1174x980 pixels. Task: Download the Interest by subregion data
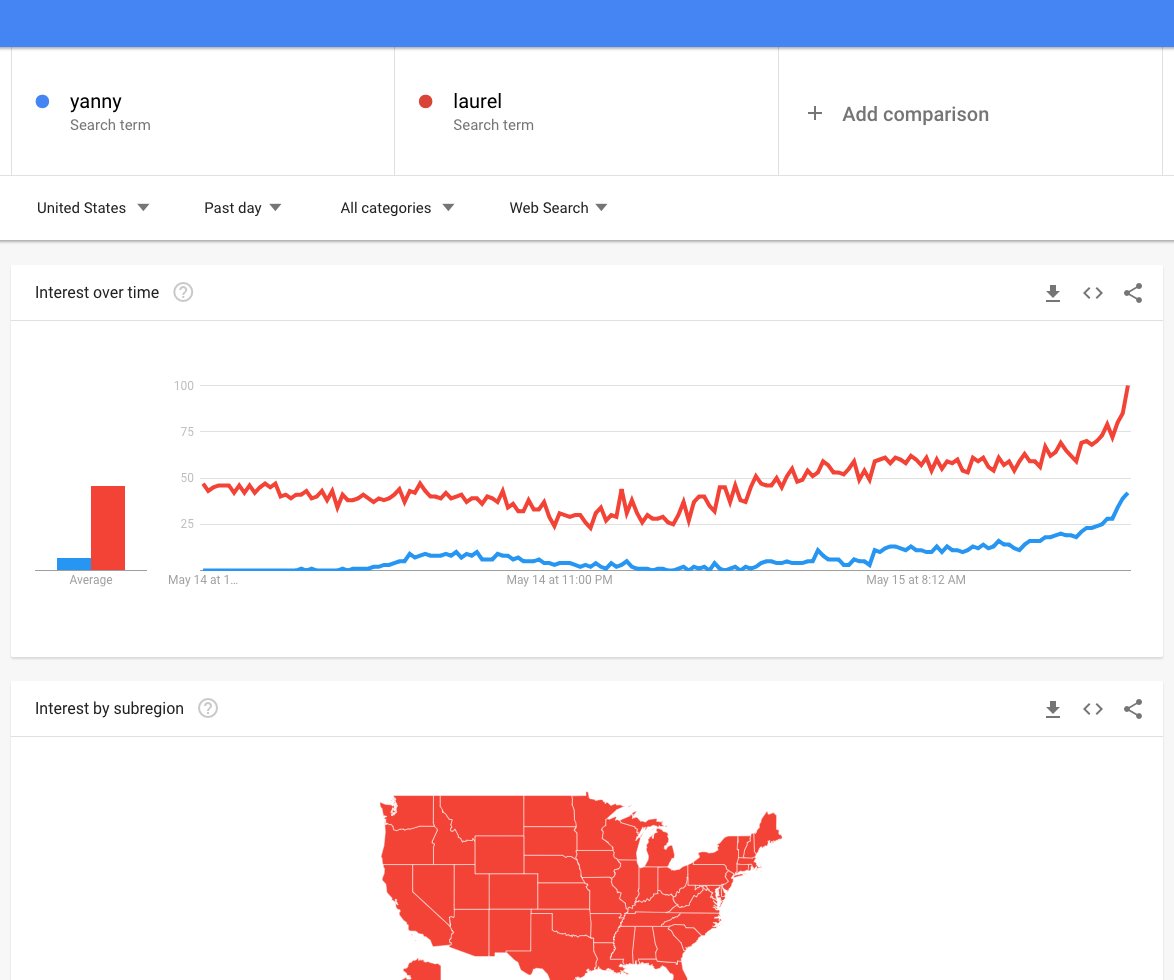(x=1052, y=709)
